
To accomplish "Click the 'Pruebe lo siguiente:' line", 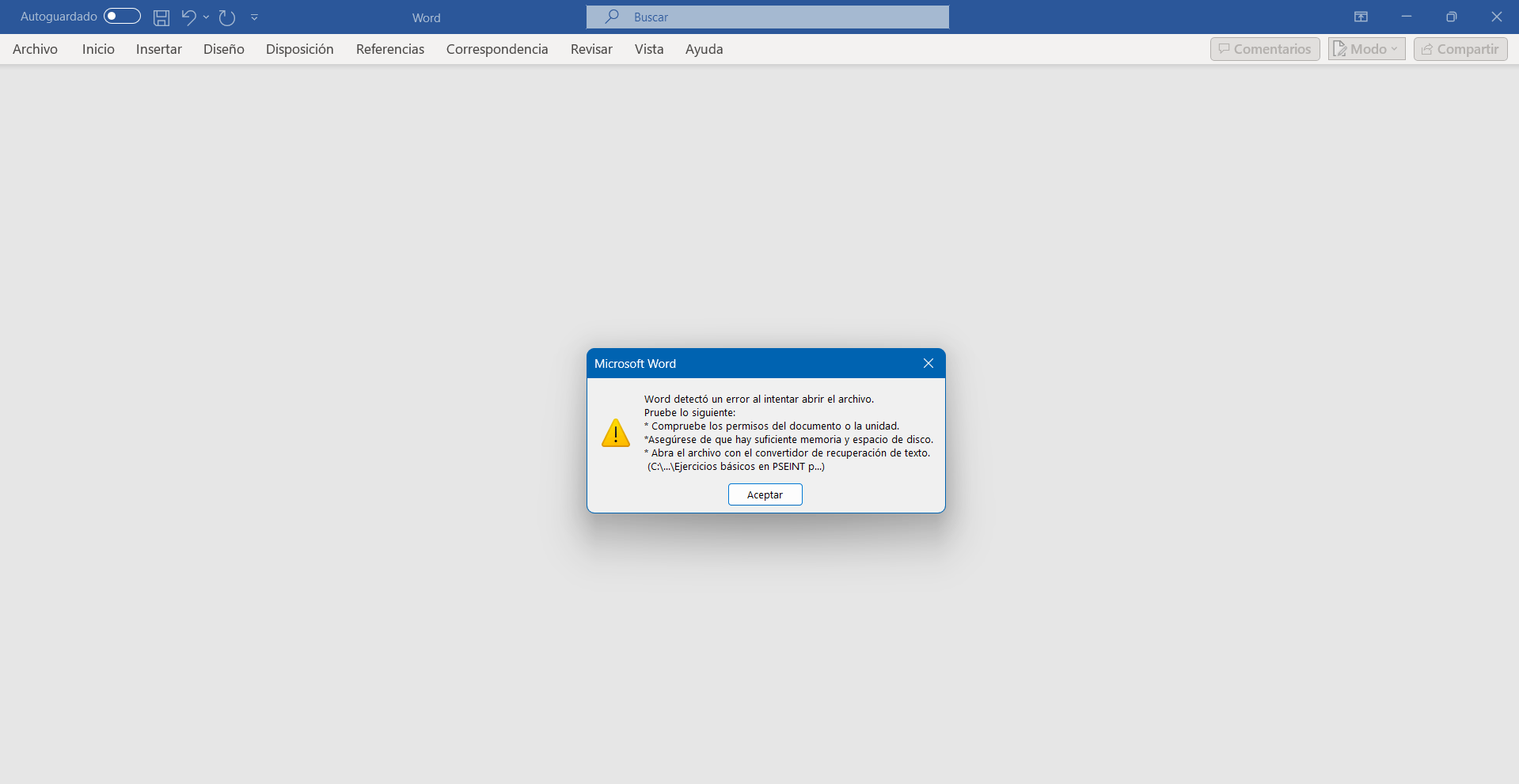I will [690, 413].
